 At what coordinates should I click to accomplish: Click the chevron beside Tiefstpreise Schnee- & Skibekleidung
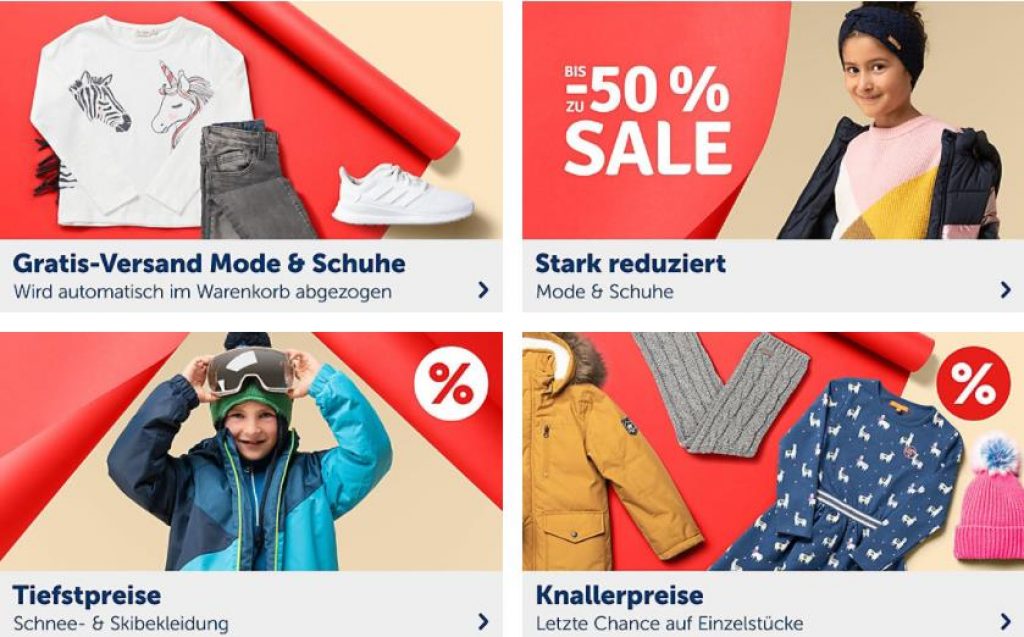[483, 621]
